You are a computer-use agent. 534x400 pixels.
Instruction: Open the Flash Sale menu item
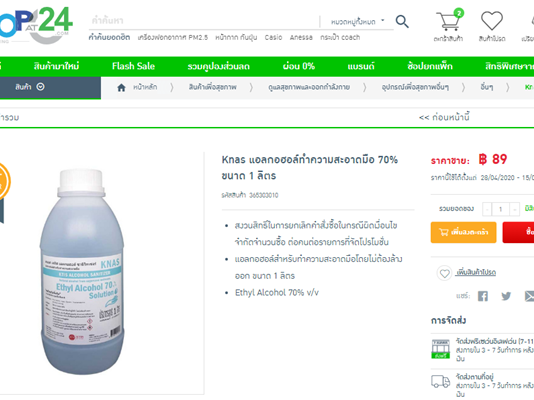click(134, 66)
